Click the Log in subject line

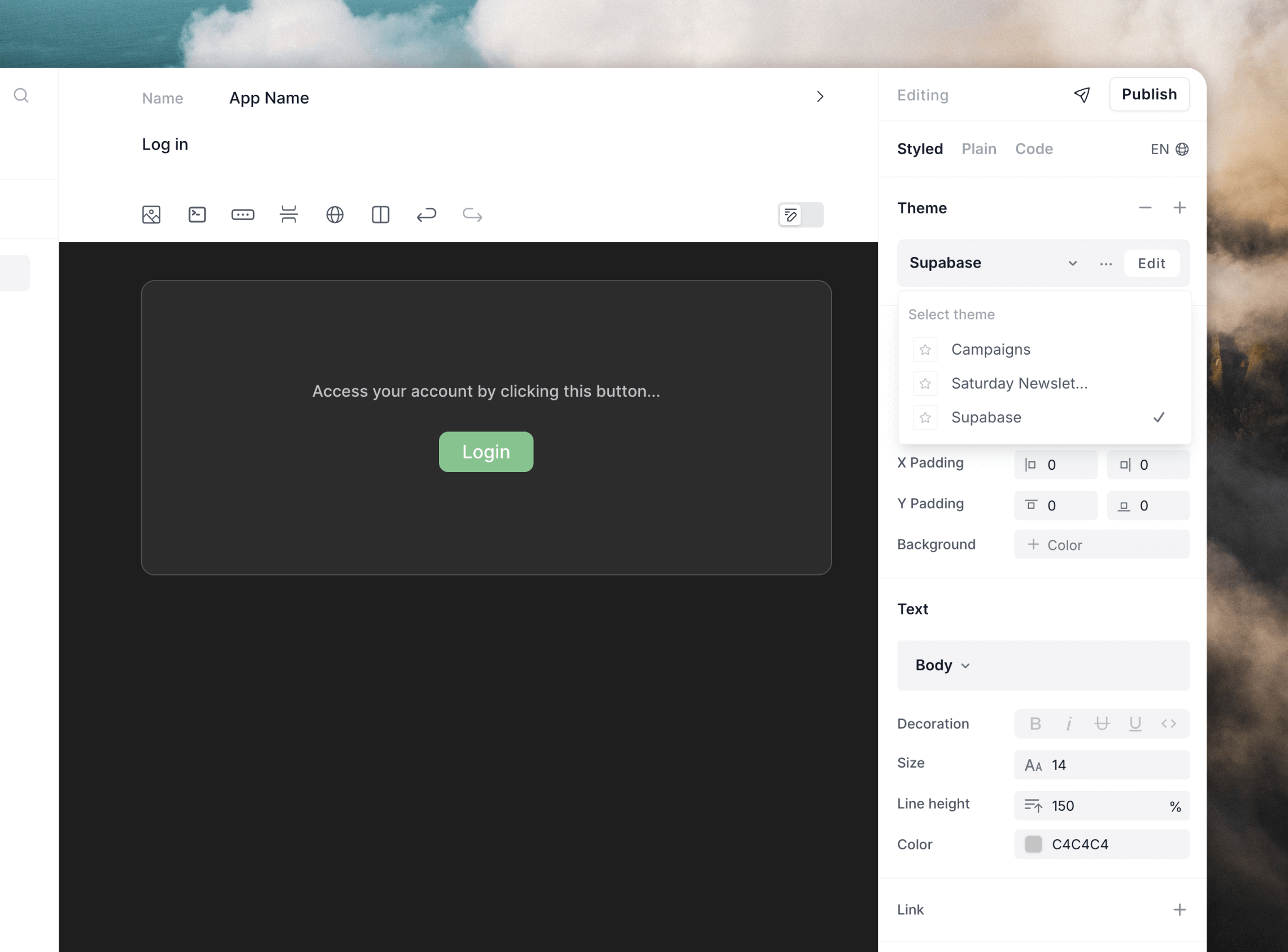click(x=165, y=145)
